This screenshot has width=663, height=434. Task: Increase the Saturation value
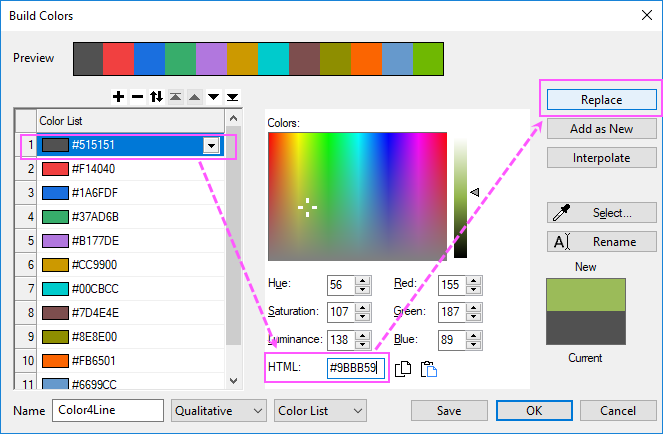[362, 308]
